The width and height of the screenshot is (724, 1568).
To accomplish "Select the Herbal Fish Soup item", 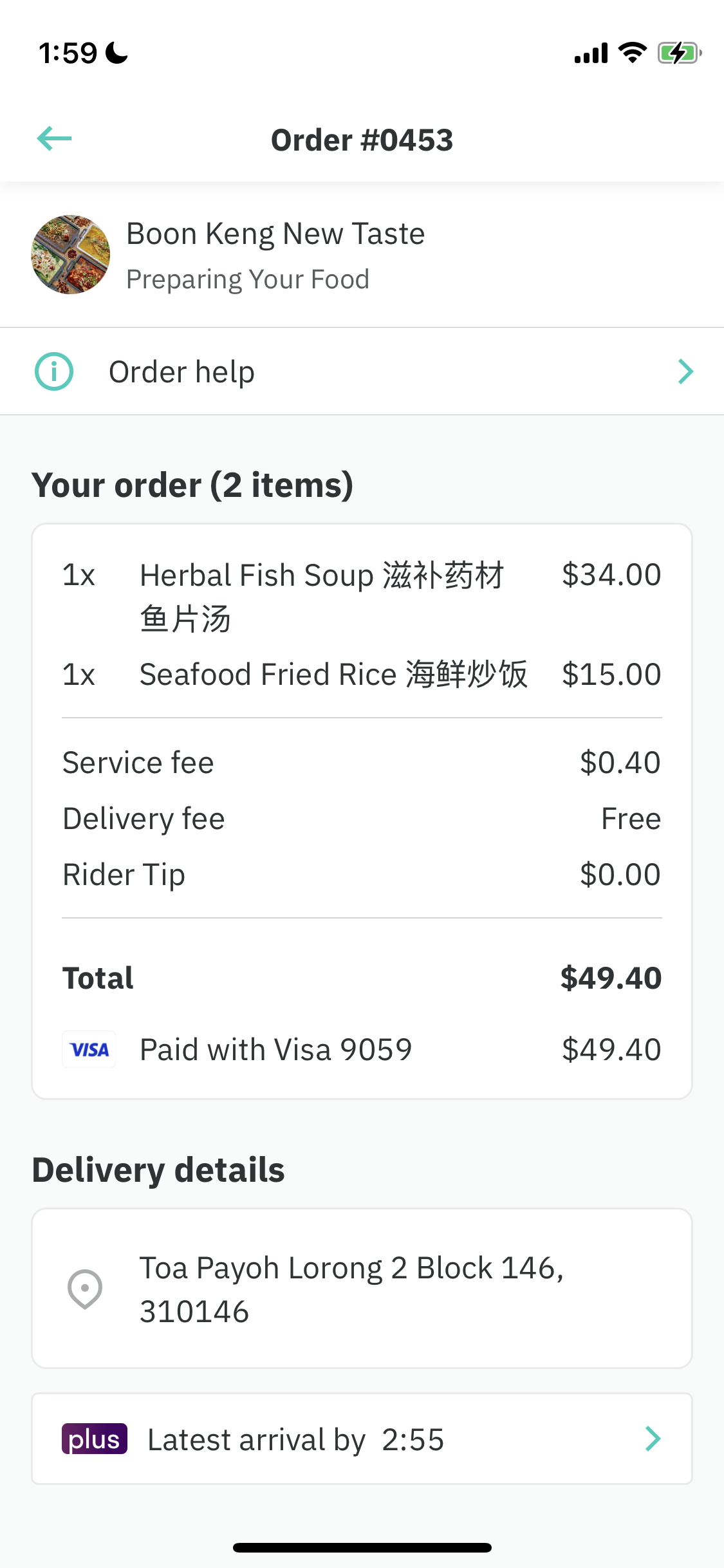I will [x=362, y=596].
